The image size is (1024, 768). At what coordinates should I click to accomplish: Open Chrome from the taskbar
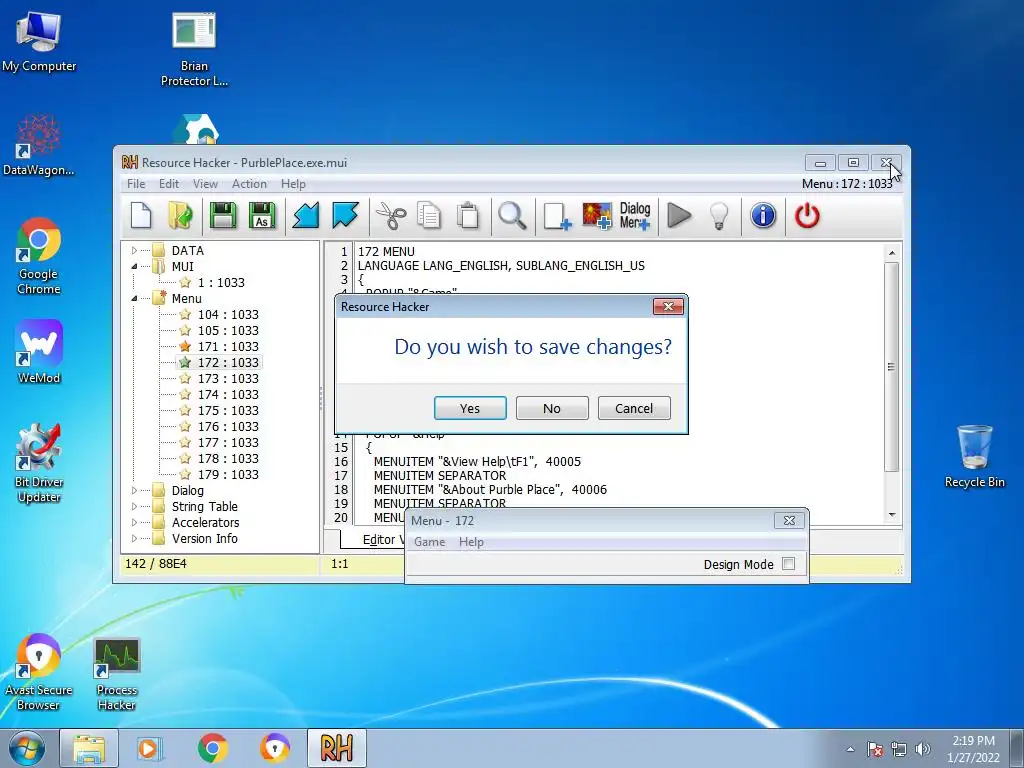pos(212,748)
